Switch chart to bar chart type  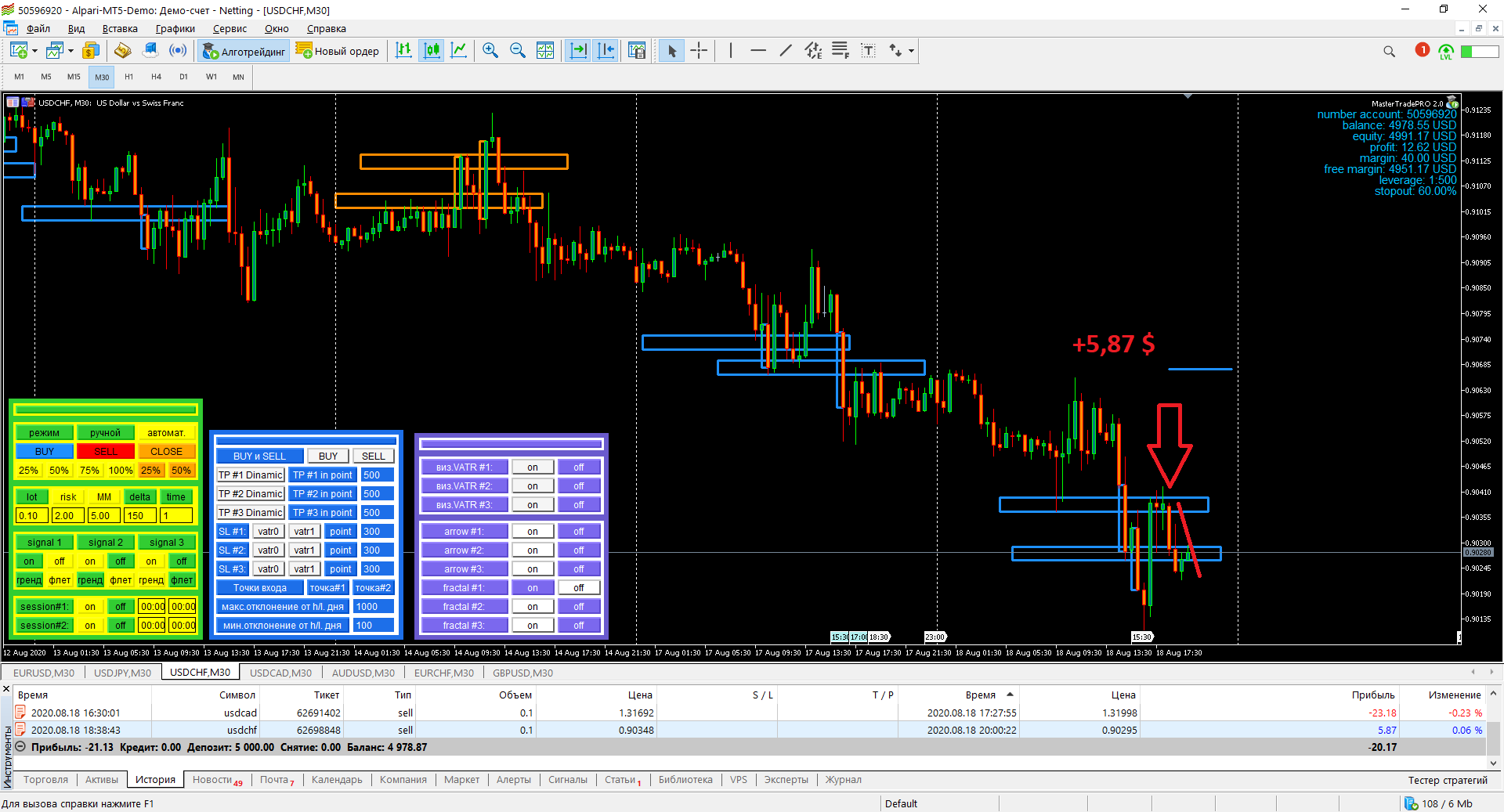[403, 51]
